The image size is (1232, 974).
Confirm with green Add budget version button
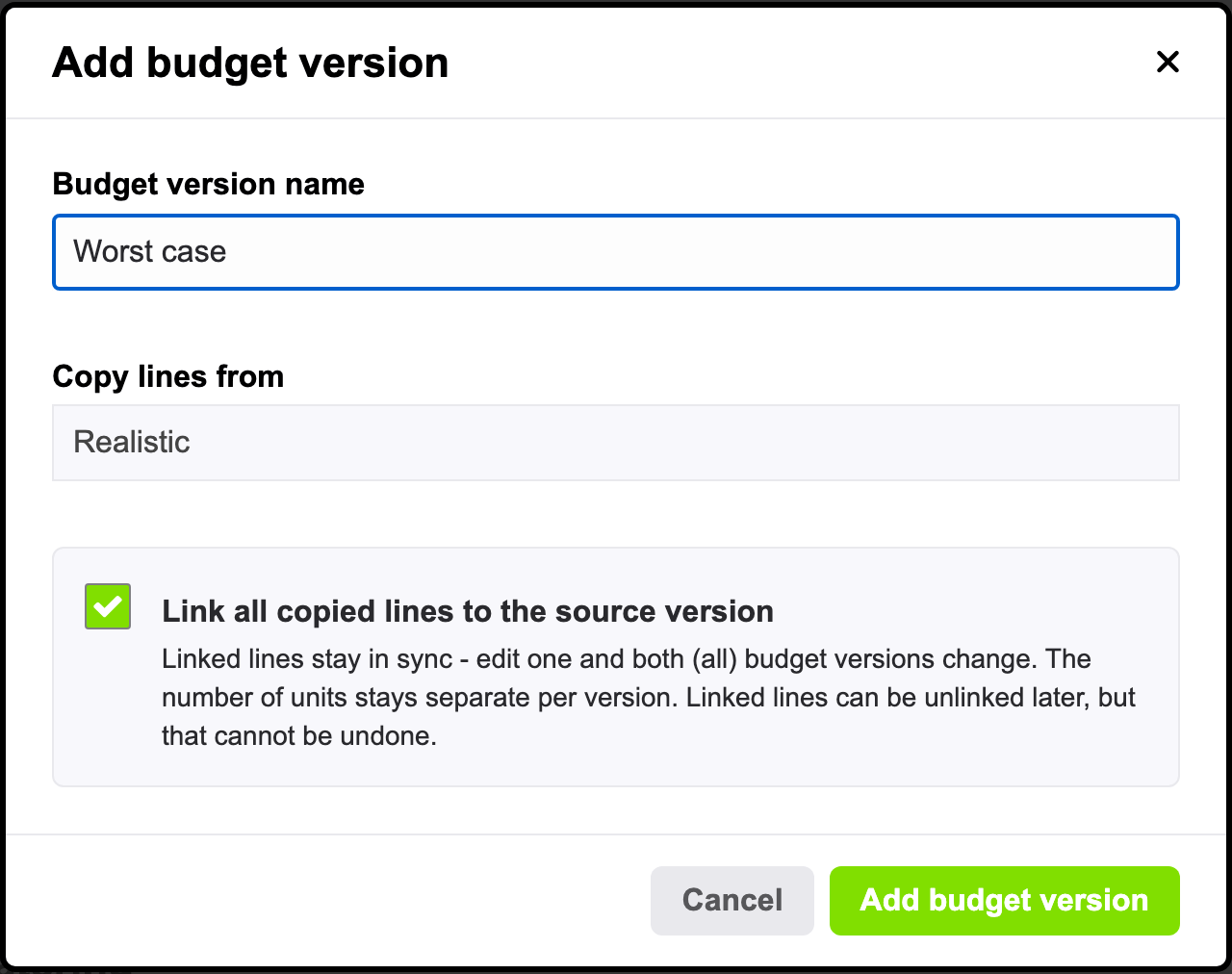(x=1005, y=901)
